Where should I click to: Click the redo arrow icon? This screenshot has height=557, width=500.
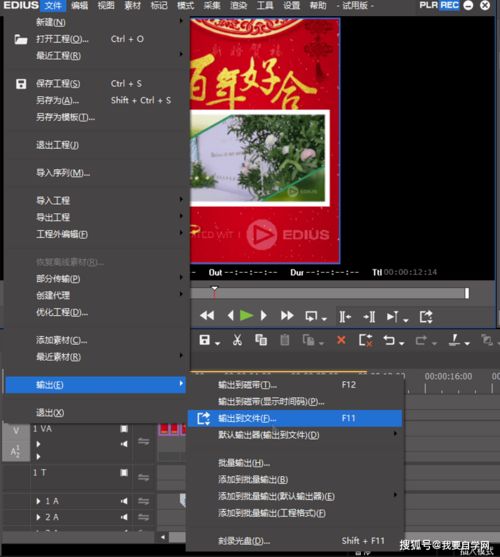[421, 340]
